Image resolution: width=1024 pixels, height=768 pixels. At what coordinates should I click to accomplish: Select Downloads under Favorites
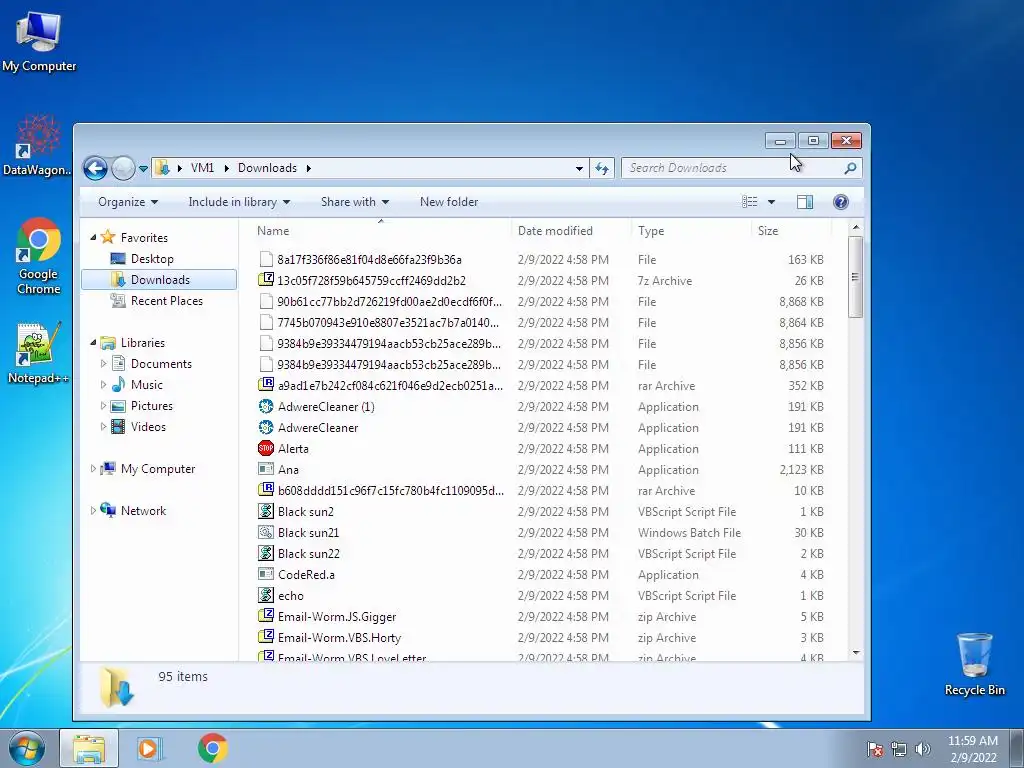pos(159,280)
